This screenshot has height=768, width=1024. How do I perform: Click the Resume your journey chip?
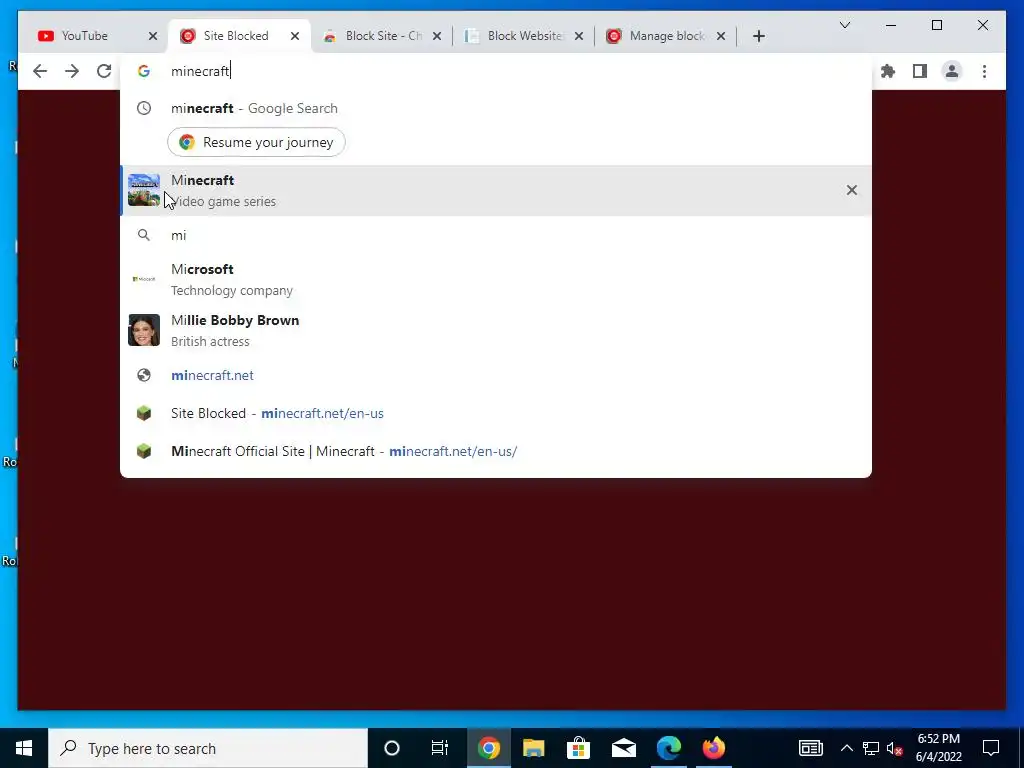pyautogui.click(x=256, y=142)
